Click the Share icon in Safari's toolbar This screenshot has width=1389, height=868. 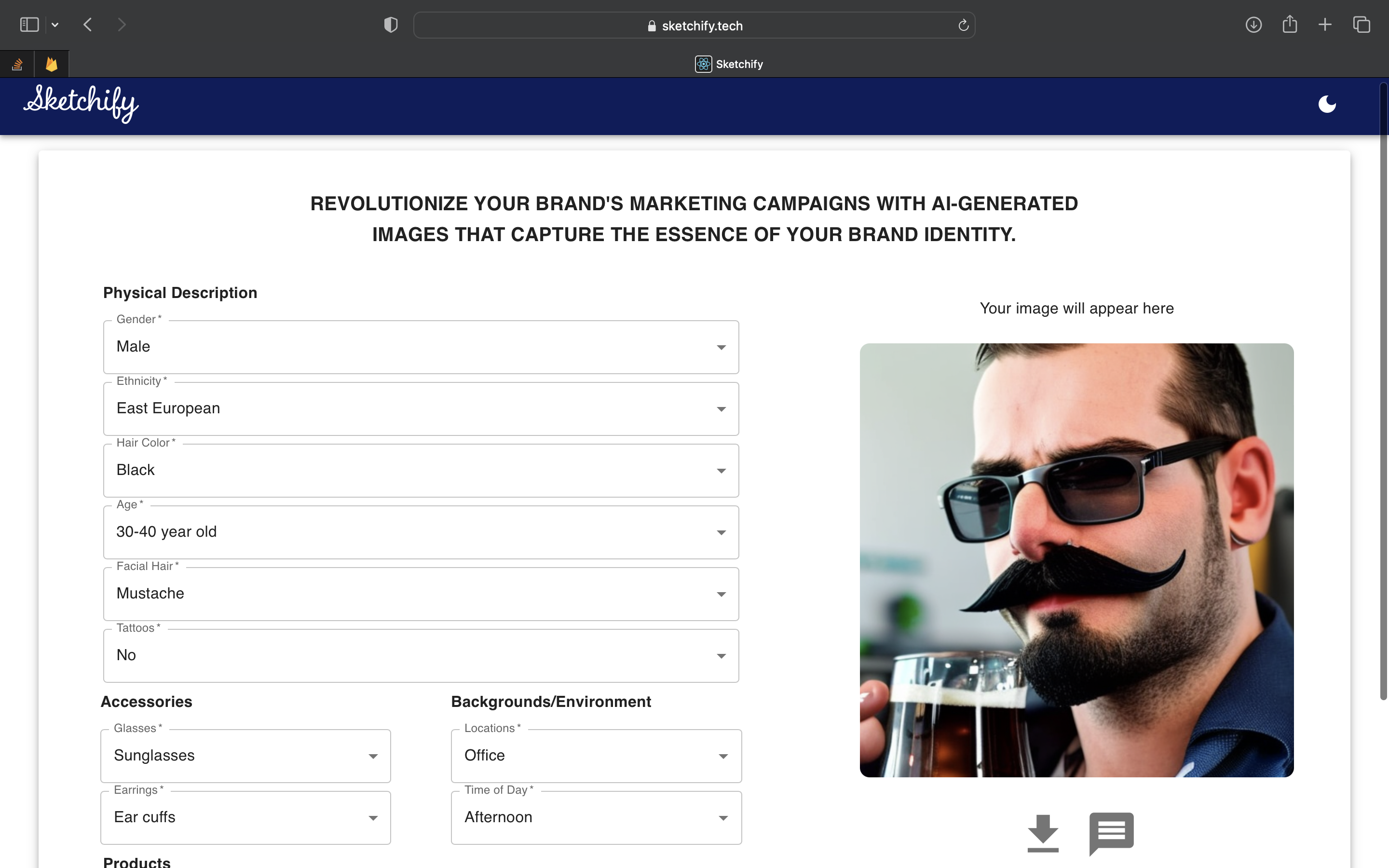pyautogui.click(x=1290, y=25)
